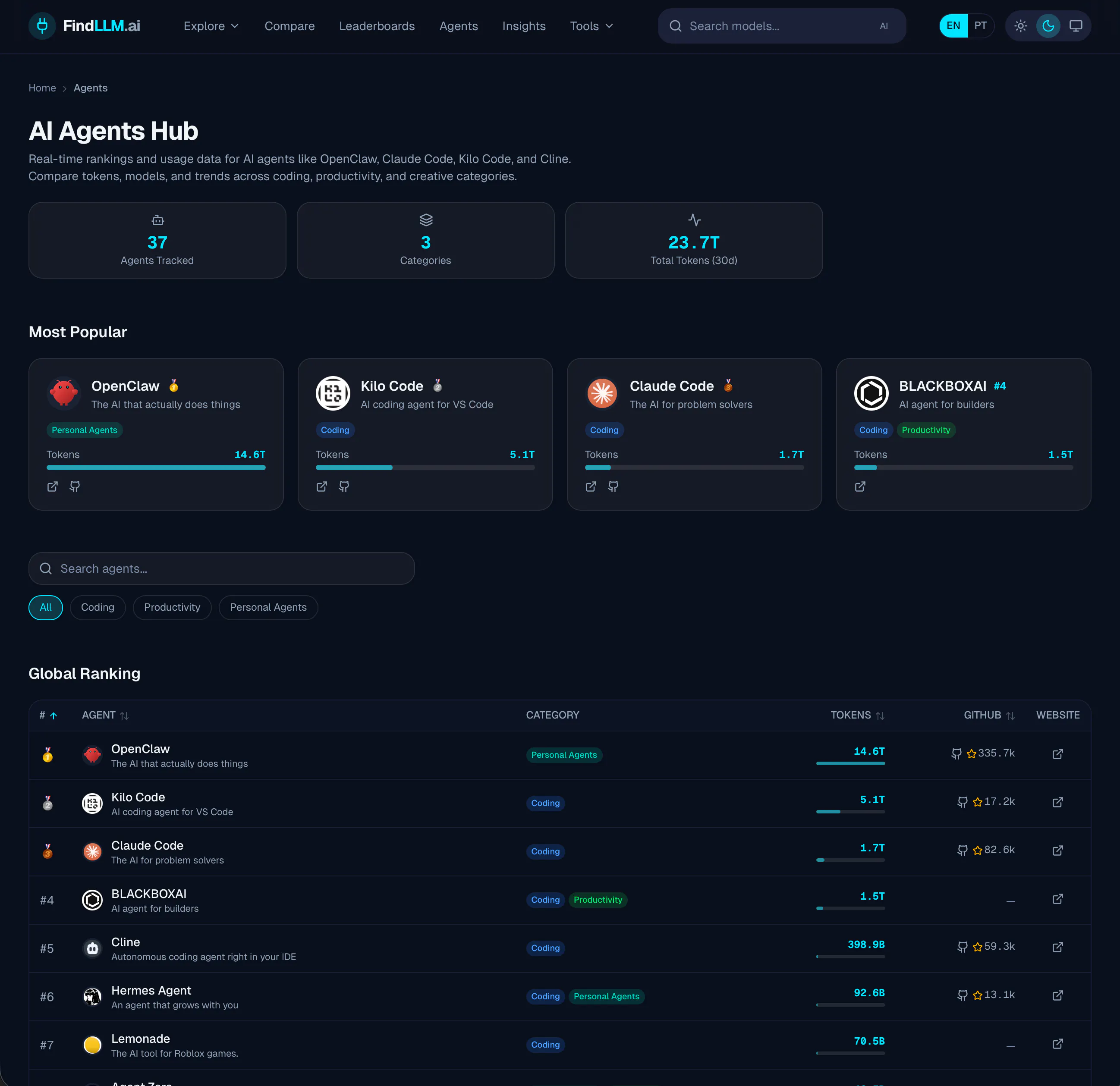Open website icon in OpenClaw ranking row
Viewport: 1120px width, 1086px height.
point(1058,754)
